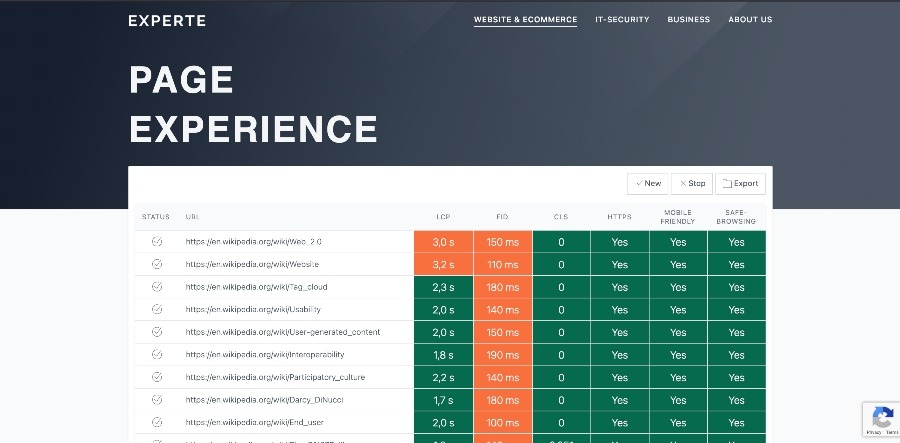
Task: Click the Privacy link in reCAPTCHA badge
Action: (x=874, y=432)
